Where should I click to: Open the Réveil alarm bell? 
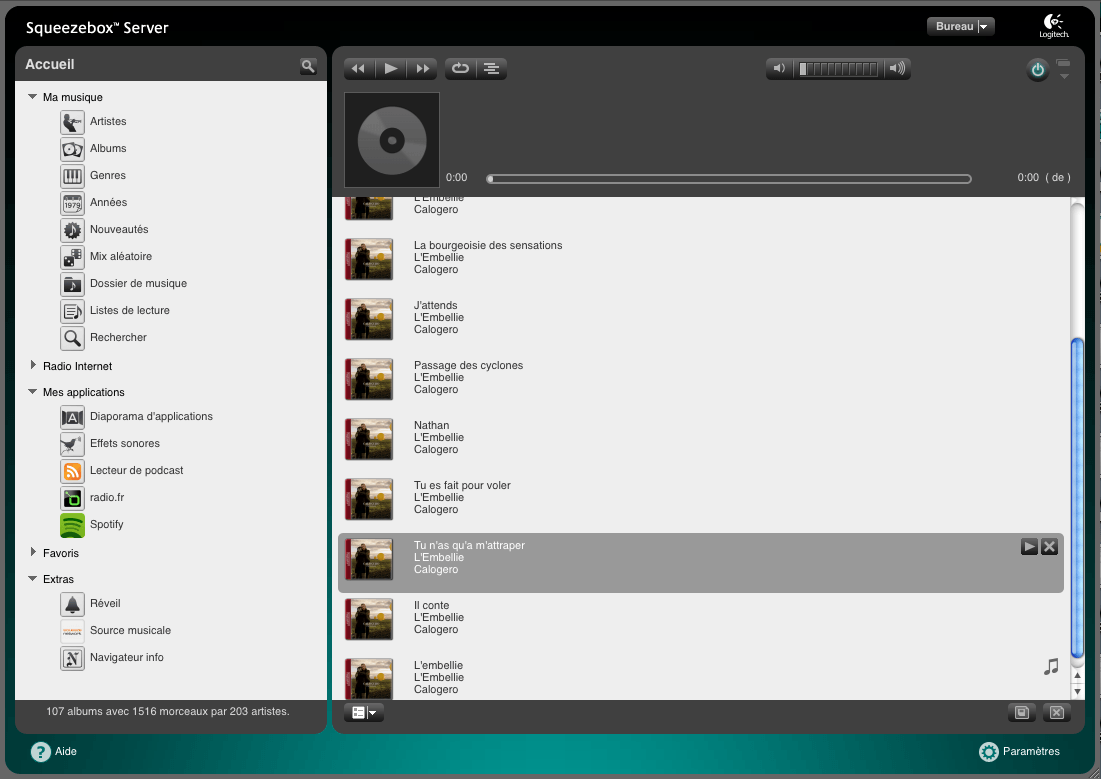coord(72,604)
